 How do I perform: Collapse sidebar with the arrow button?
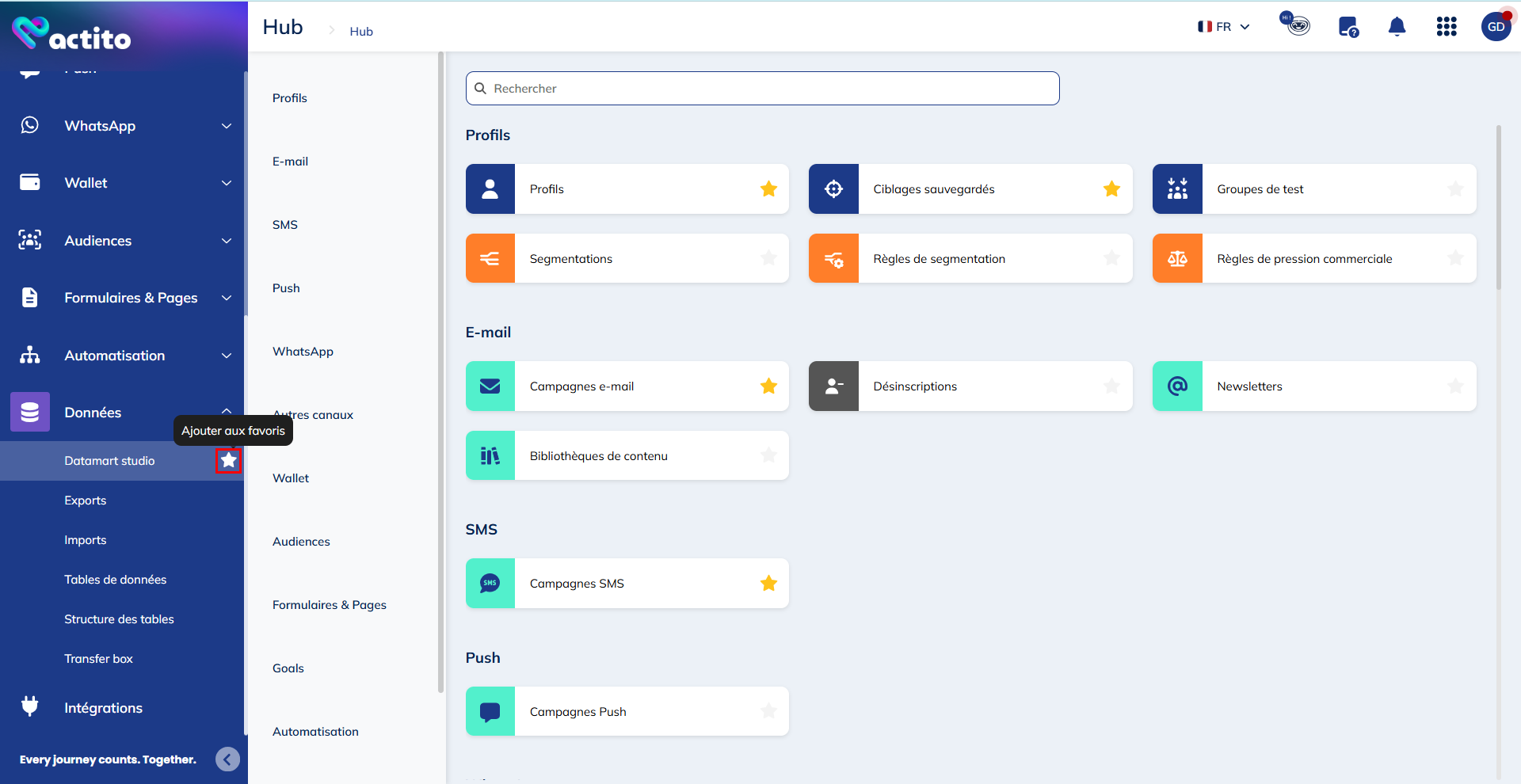pyautogui.click(x=227, y=759)
